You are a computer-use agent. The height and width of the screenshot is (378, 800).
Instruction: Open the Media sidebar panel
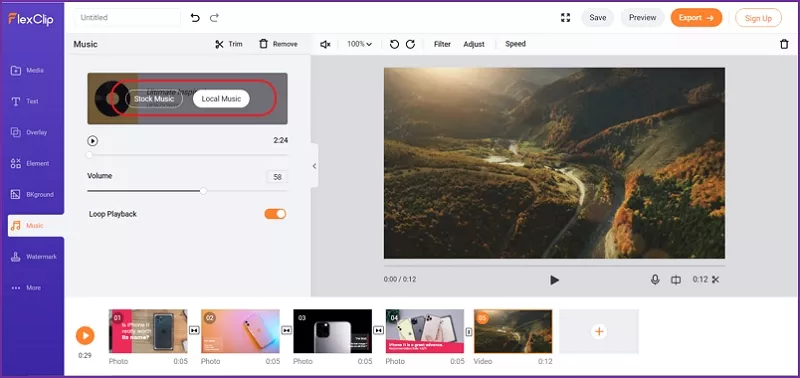tap(28, 70)
